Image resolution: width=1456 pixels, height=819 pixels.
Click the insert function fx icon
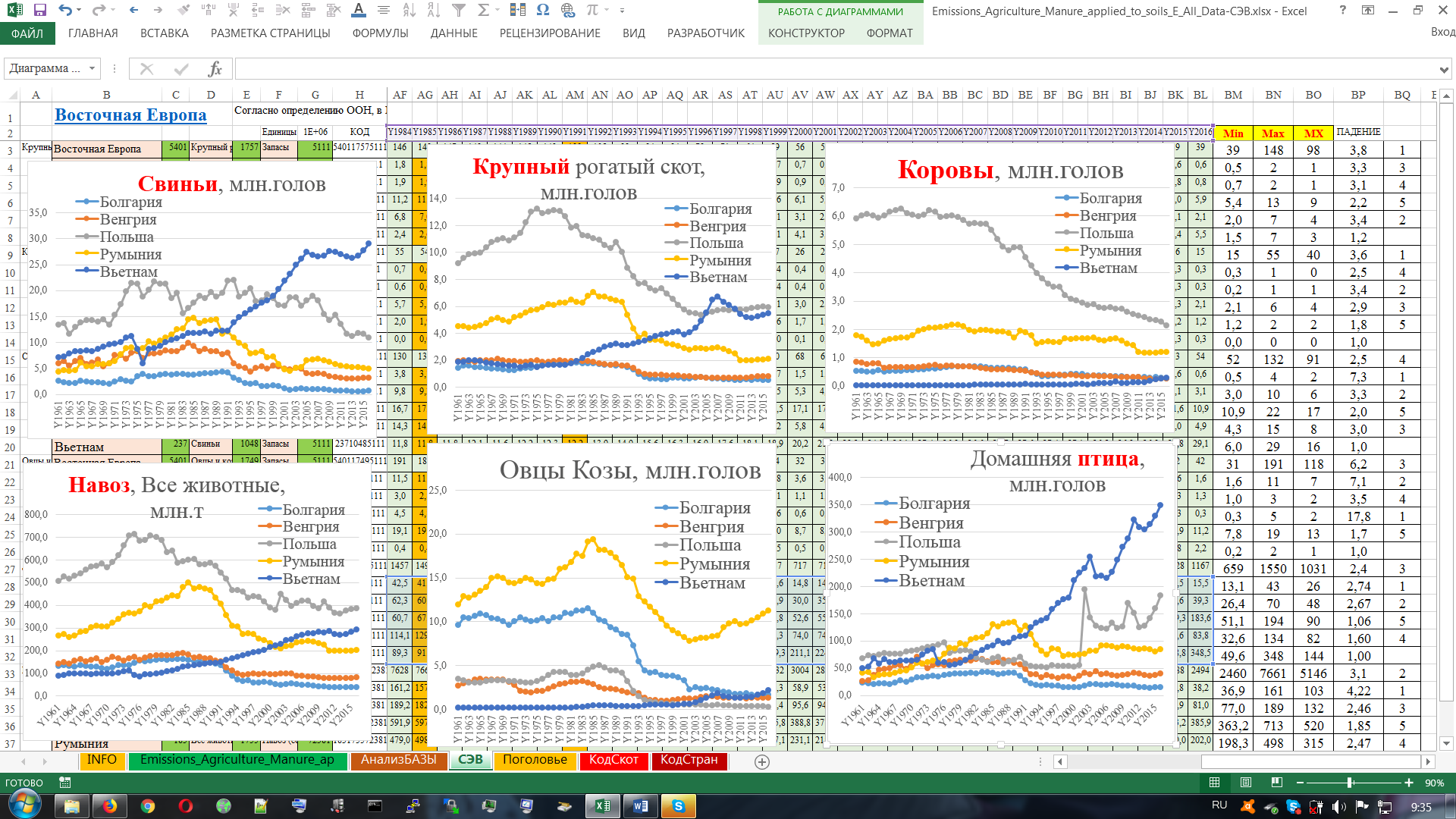[215, 69]
